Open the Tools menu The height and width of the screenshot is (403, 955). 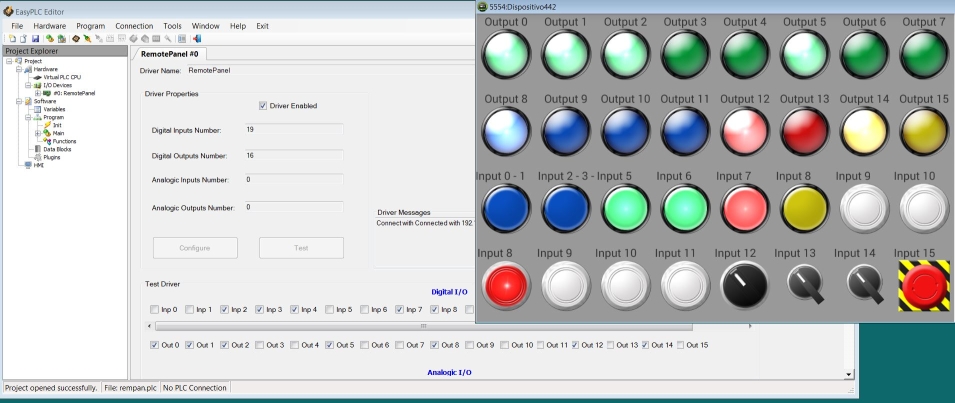[x=172, y=25]
